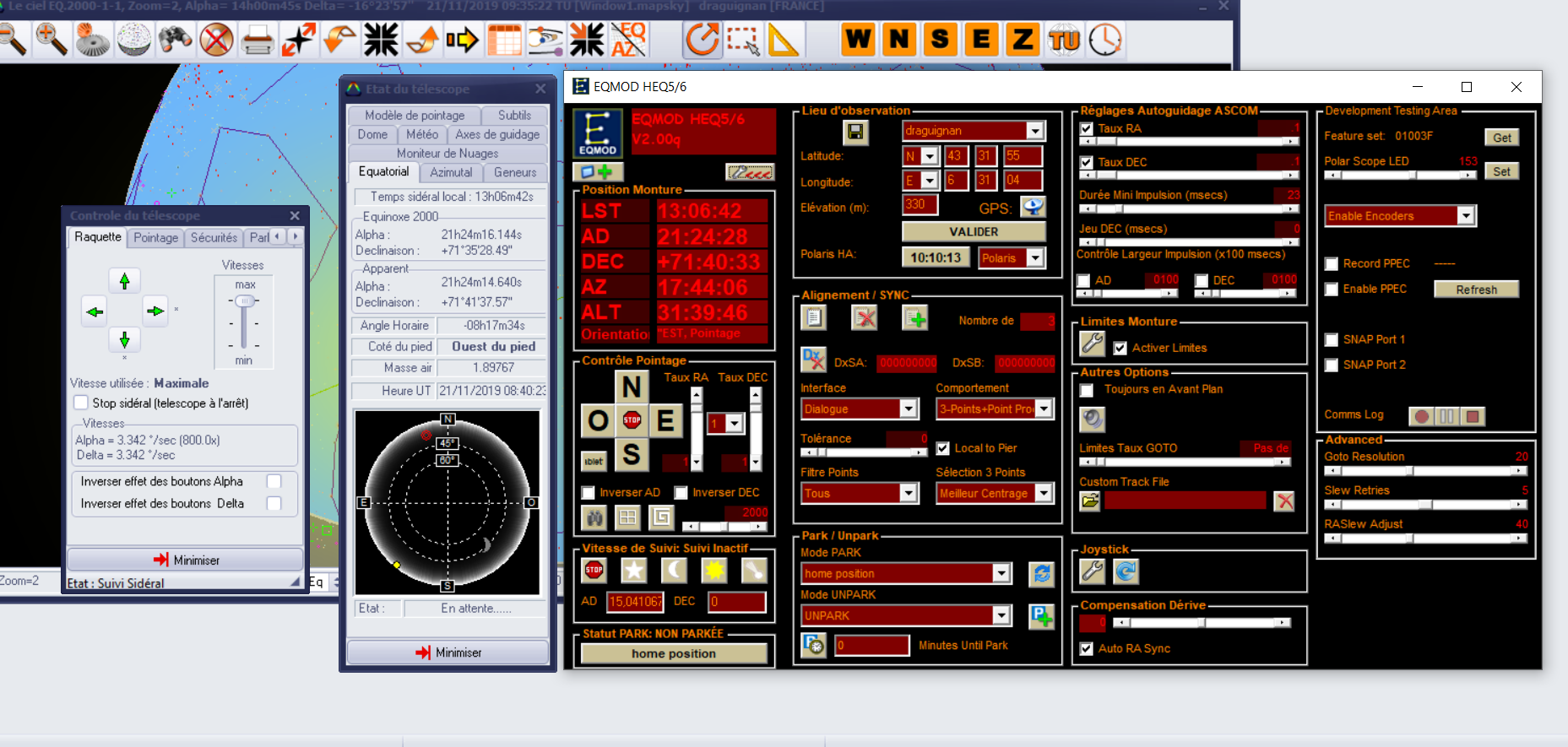Click the printer icon in toolbar
Image resolution: width=1568 pixels, height=747 pixels.
click(257, 40)
